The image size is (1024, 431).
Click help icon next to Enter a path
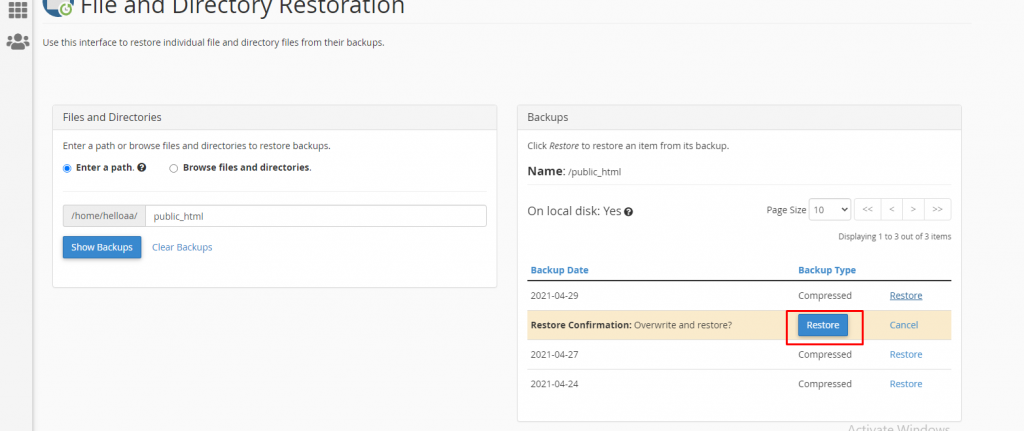[142, 168]
